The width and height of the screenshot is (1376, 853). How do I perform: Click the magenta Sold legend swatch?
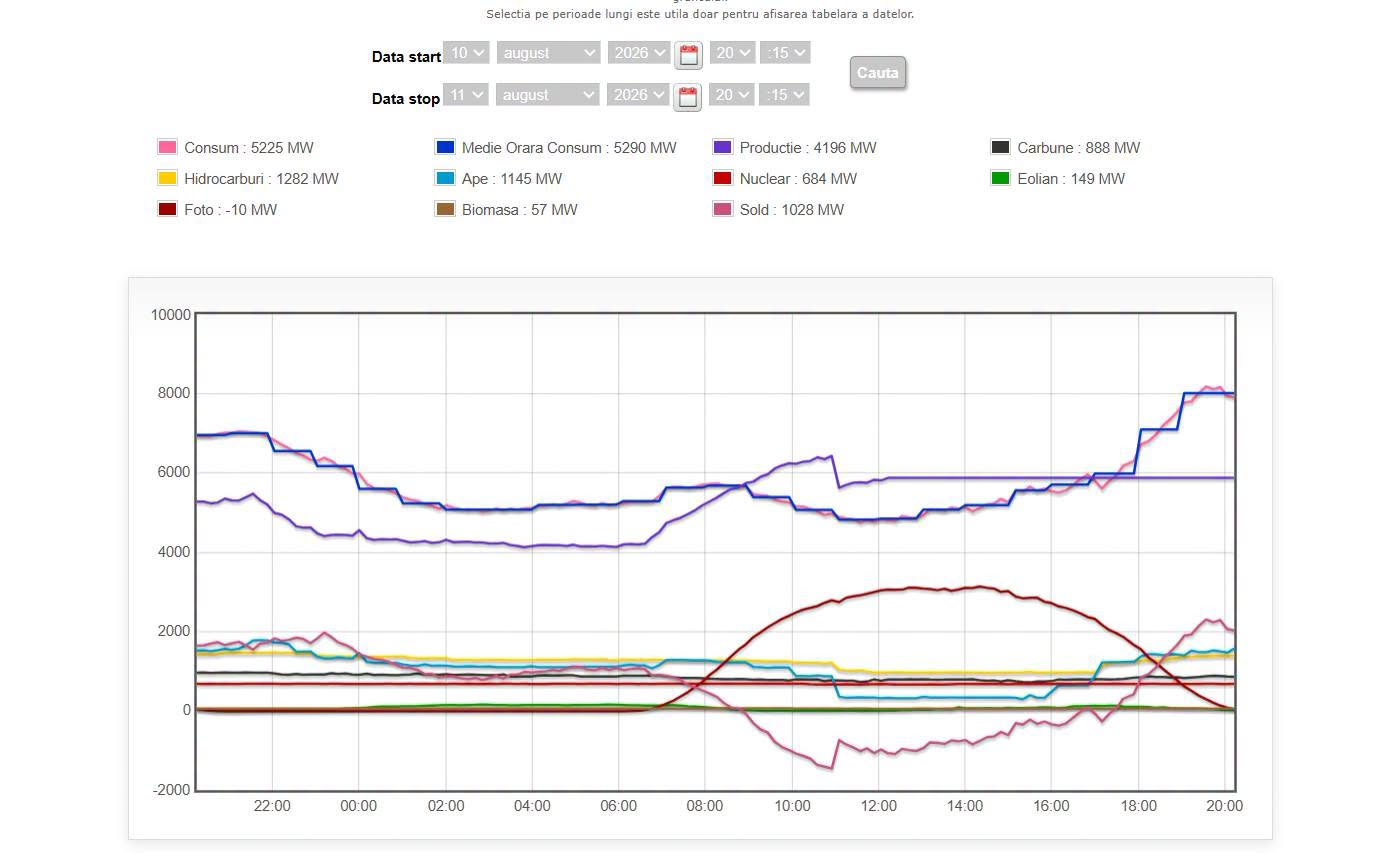(722, 209)
